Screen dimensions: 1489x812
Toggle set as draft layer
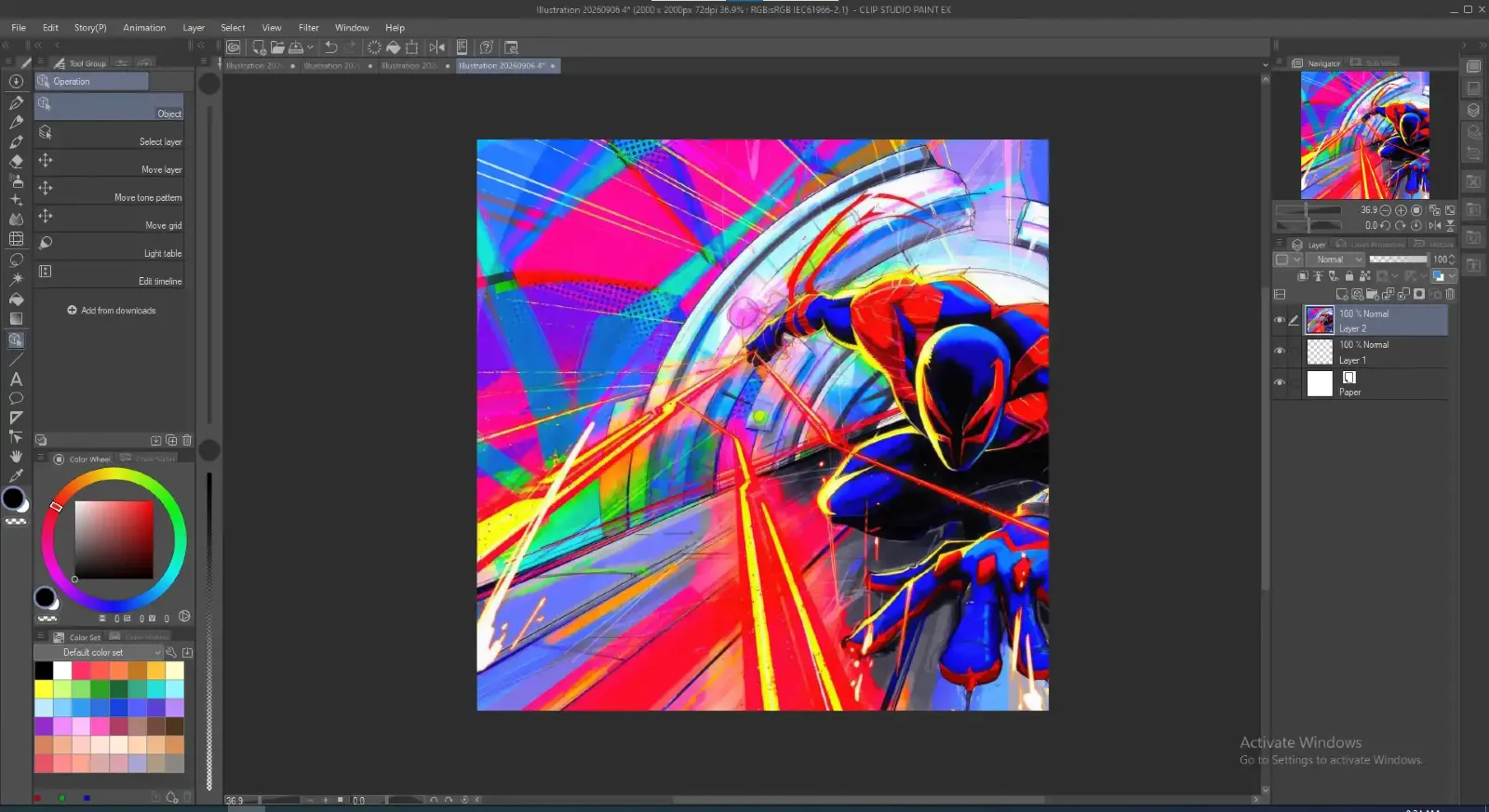[x=1334, y=276]
